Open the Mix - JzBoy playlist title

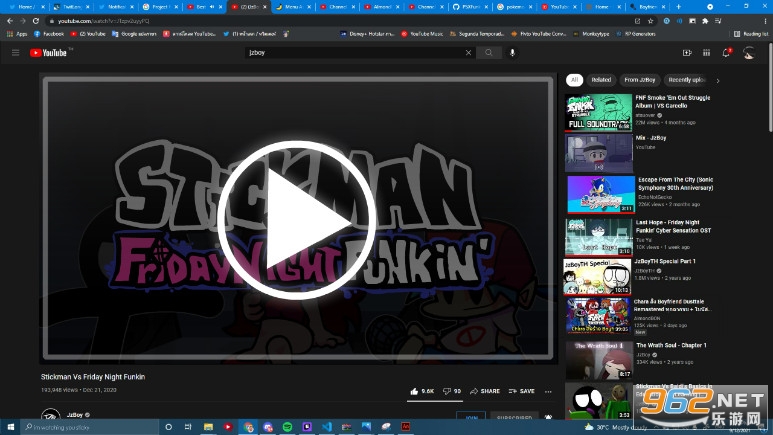[x=651, y=138]
